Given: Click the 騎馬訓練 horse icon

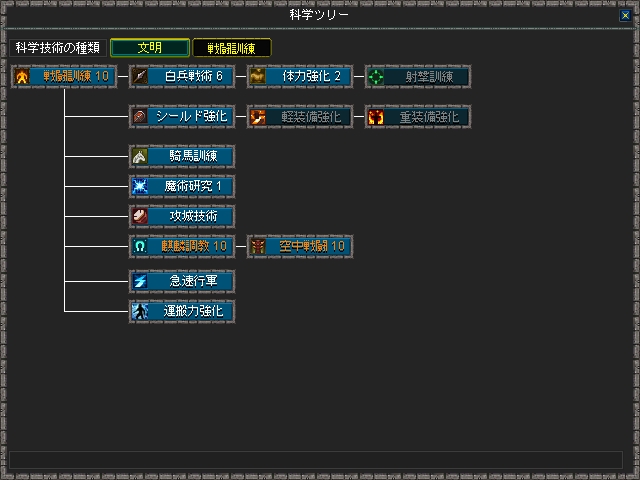Looking at the screenshot, I should click(140, 156).
